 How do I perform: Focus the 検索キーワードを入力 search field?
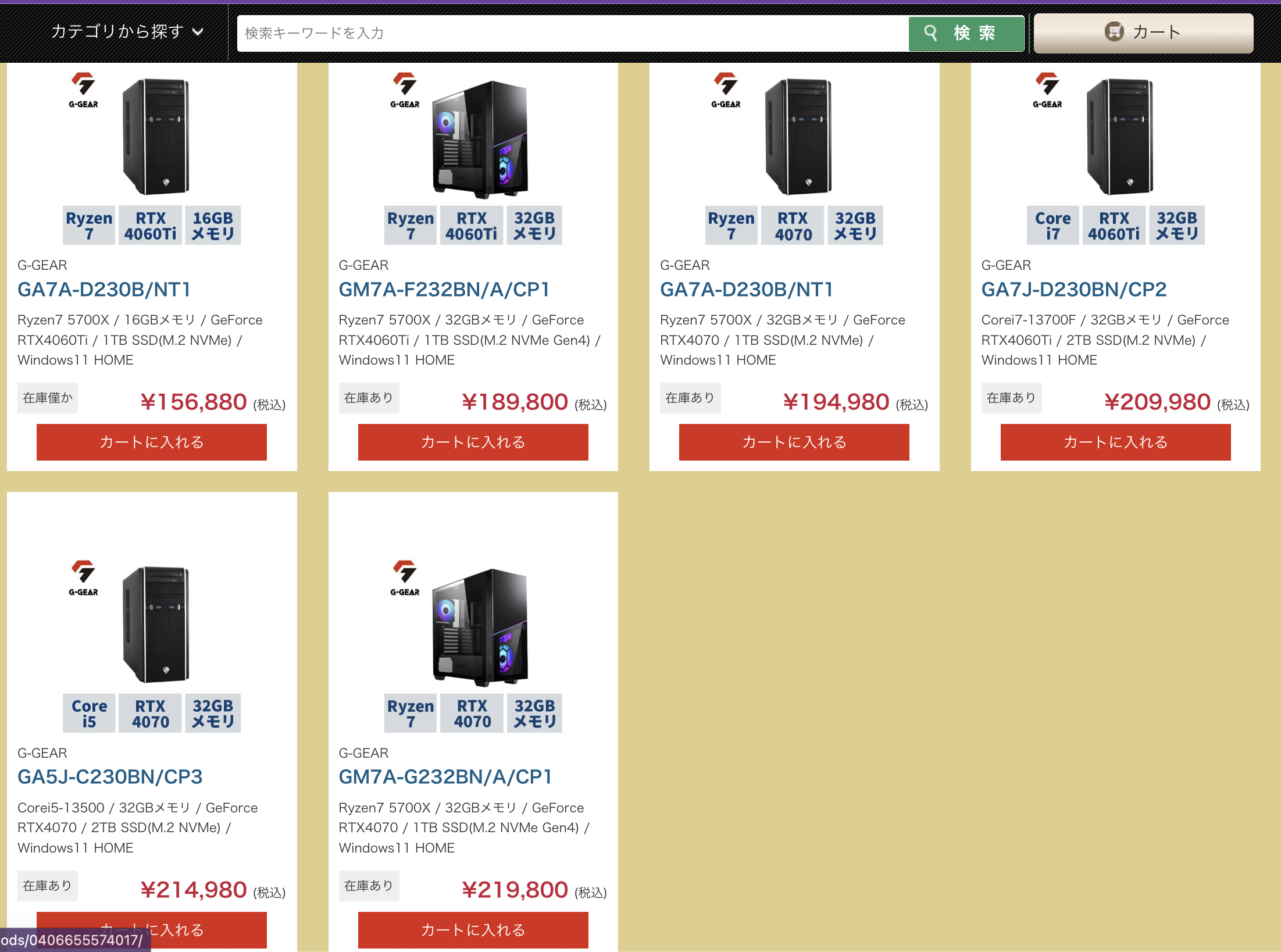tap(572, 33)
